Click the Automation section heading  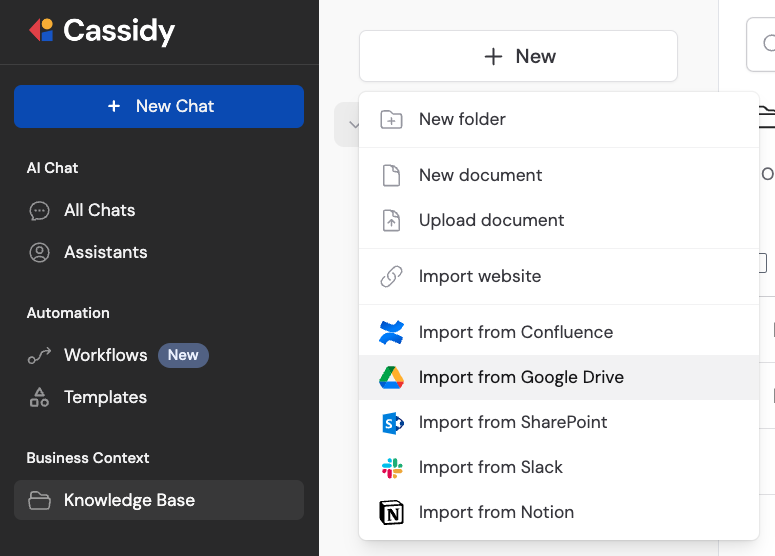pyautogui.click(x=68, y=313)
